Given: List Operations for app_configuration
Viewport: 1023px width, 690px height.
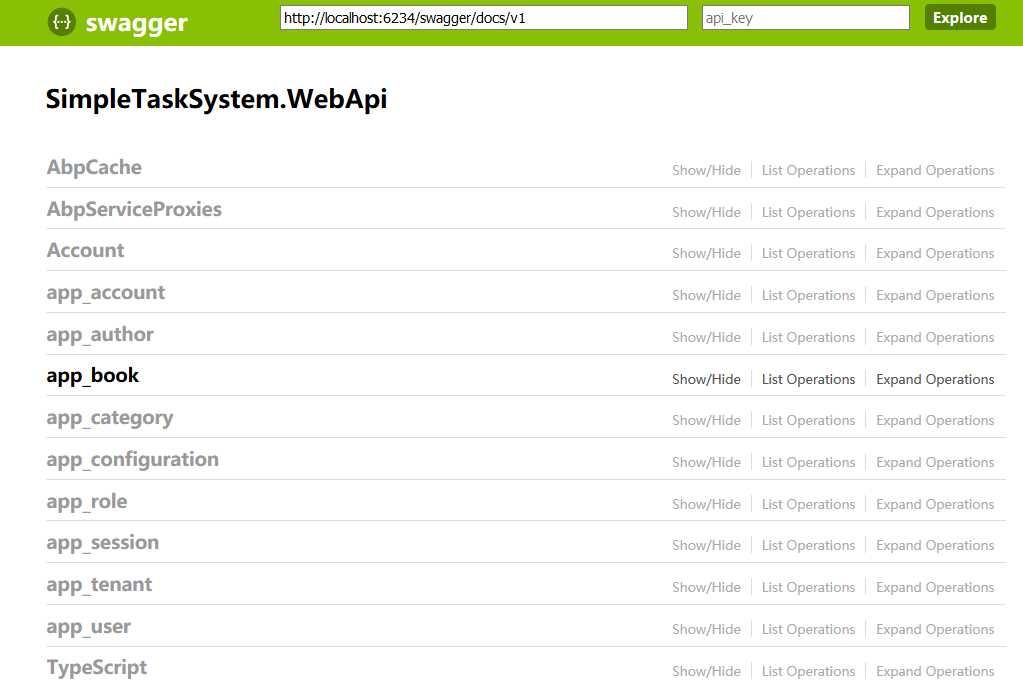Looking at the screenshot, I should point(808,462).
